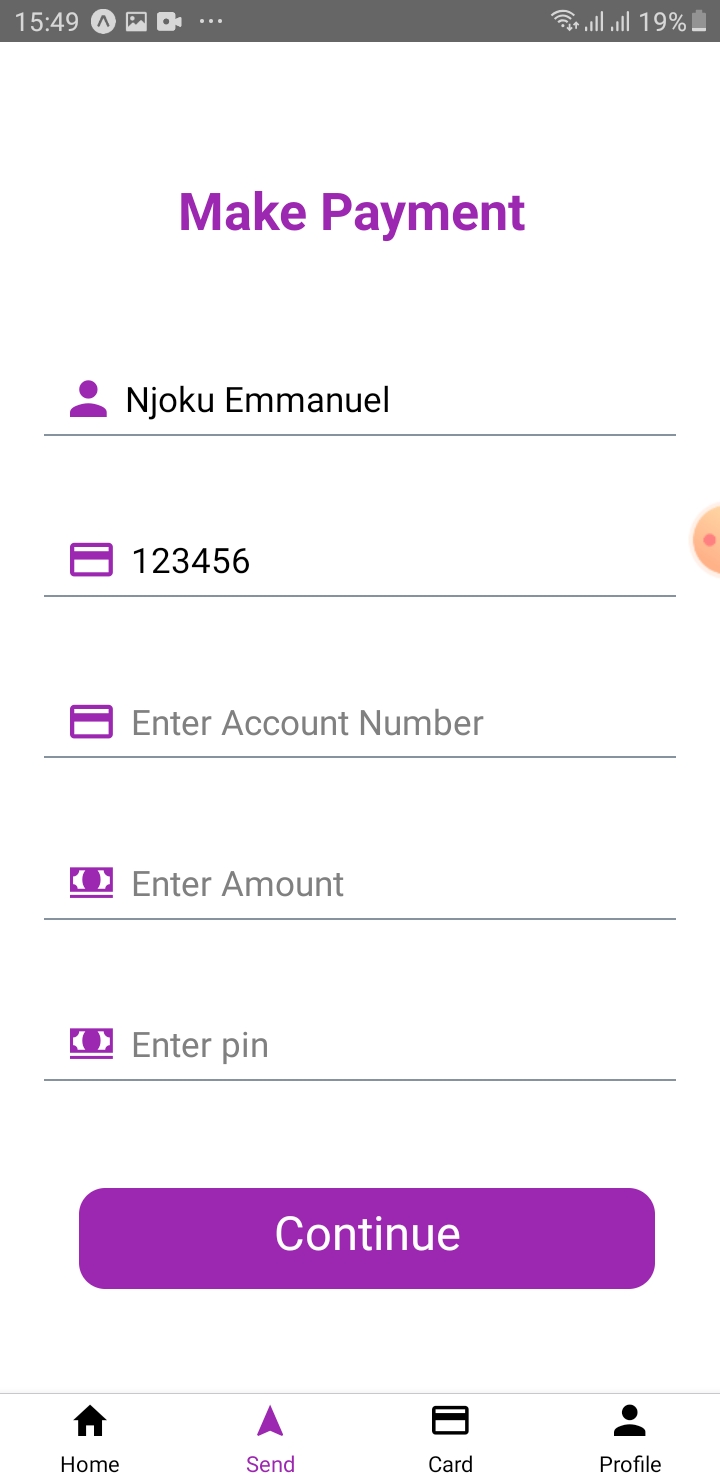Open the Home tab label

coord(90,1464)
